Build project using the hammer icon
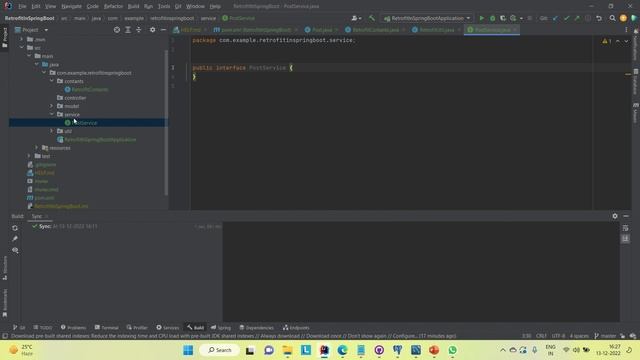 (371, 18)
